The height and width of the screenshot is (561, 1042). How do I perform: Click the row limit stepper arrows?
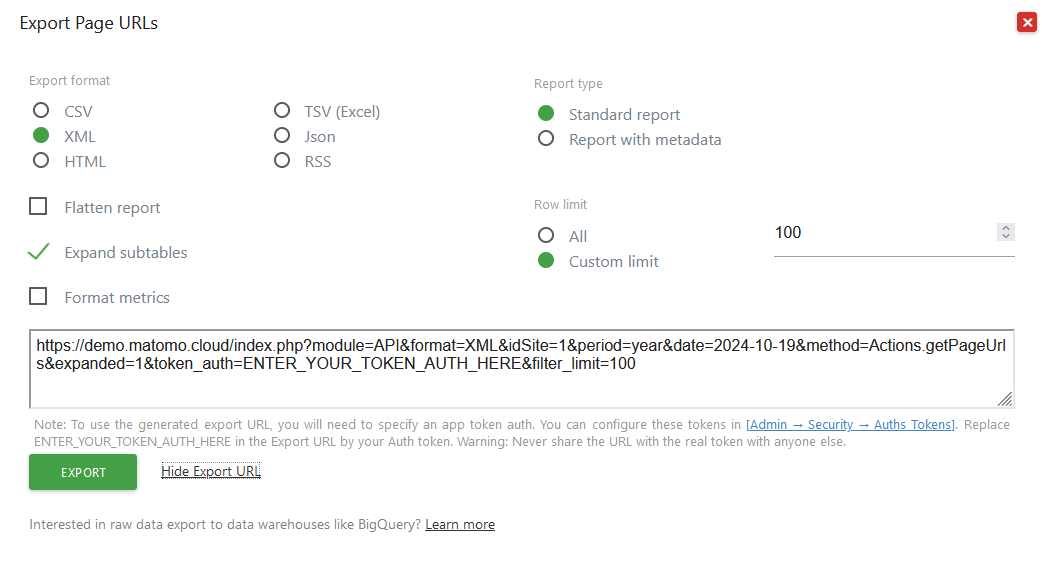1006,232
